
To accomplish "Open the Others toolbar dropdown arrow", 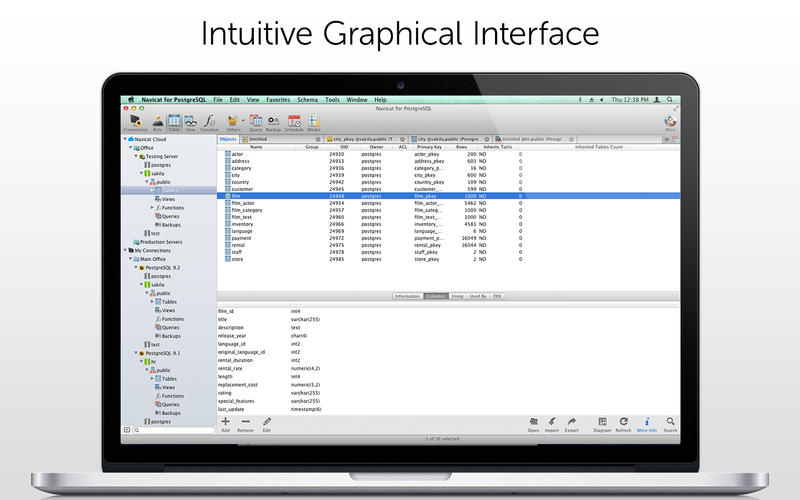I will click(242, 121).
